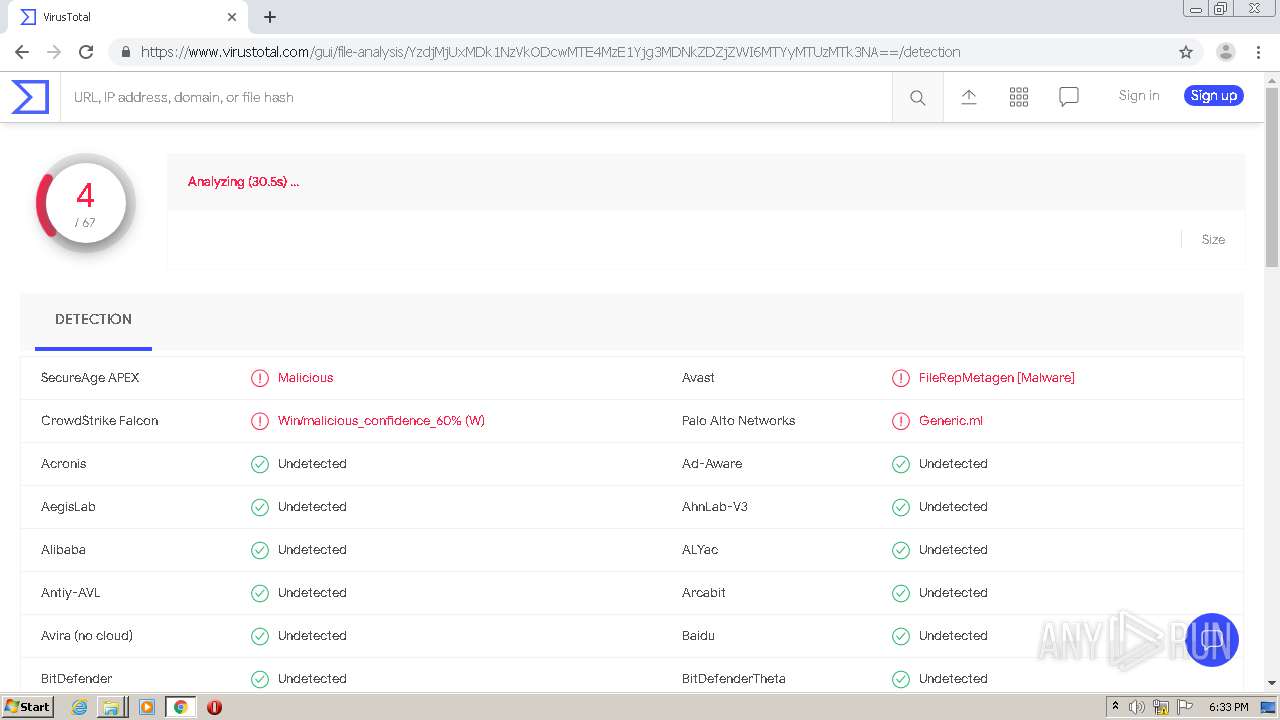Reload the page
The image size is (1280, 720).
[86, 52]
